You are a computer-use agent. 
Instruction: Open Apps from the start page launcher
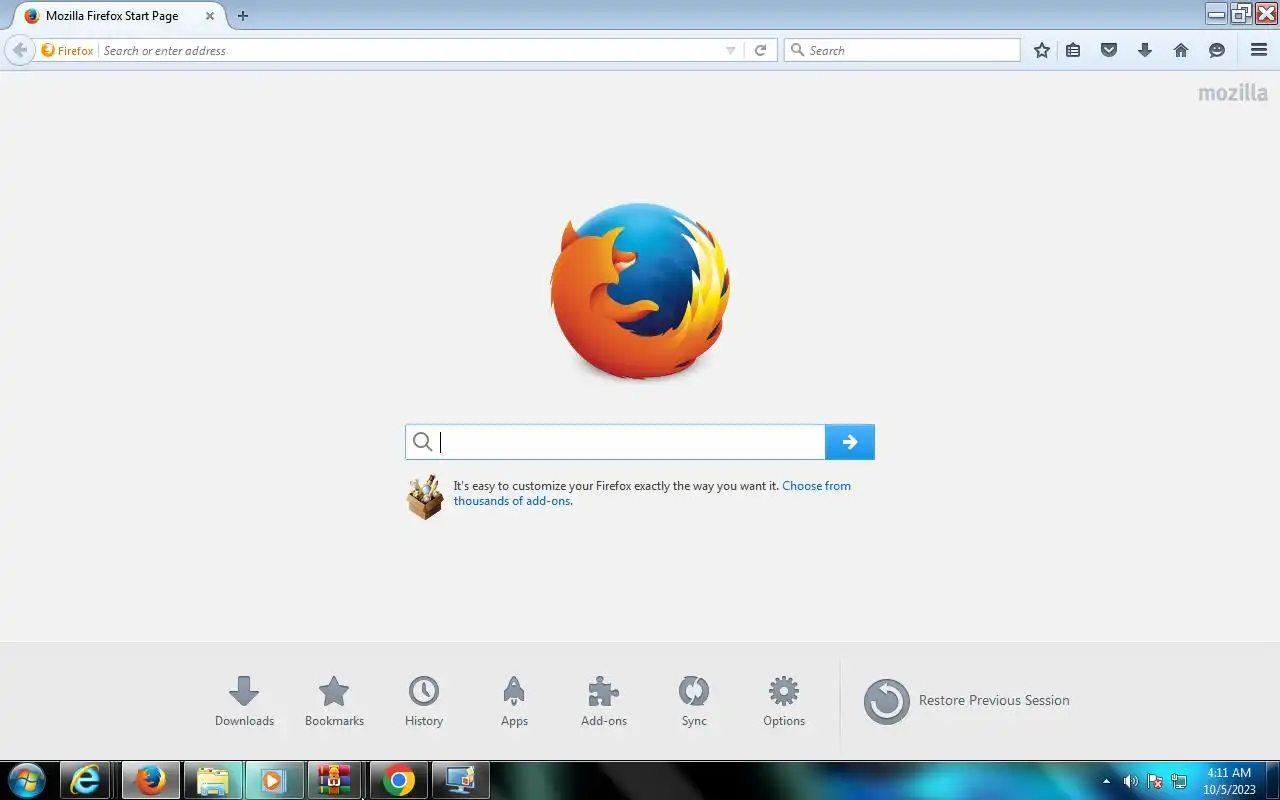[x=514, y=702]
